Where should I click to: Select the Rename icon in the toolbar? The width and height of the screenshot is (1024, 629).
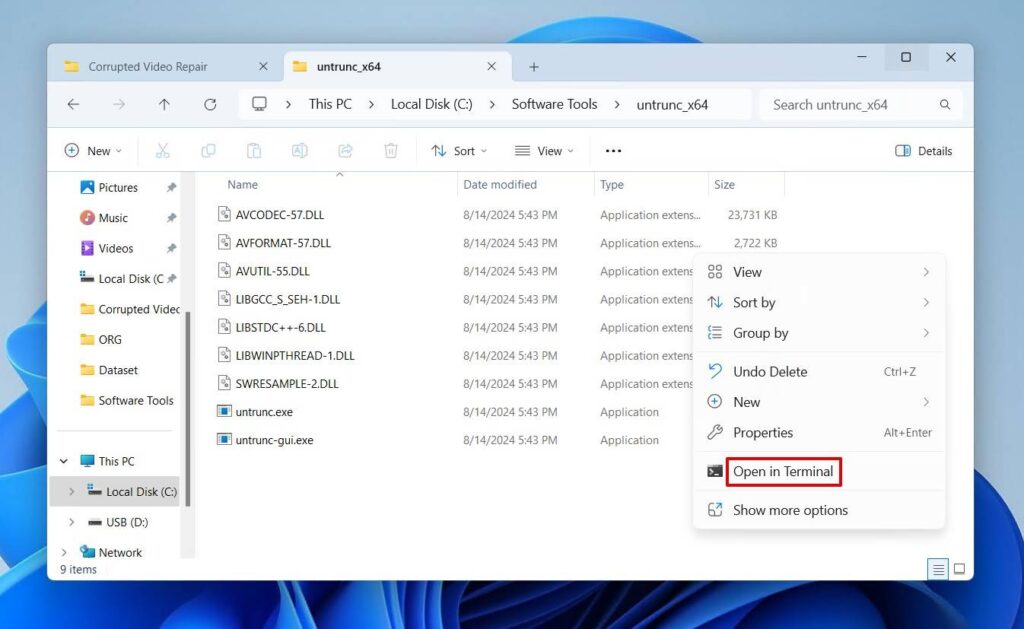(x=299, y=150)
